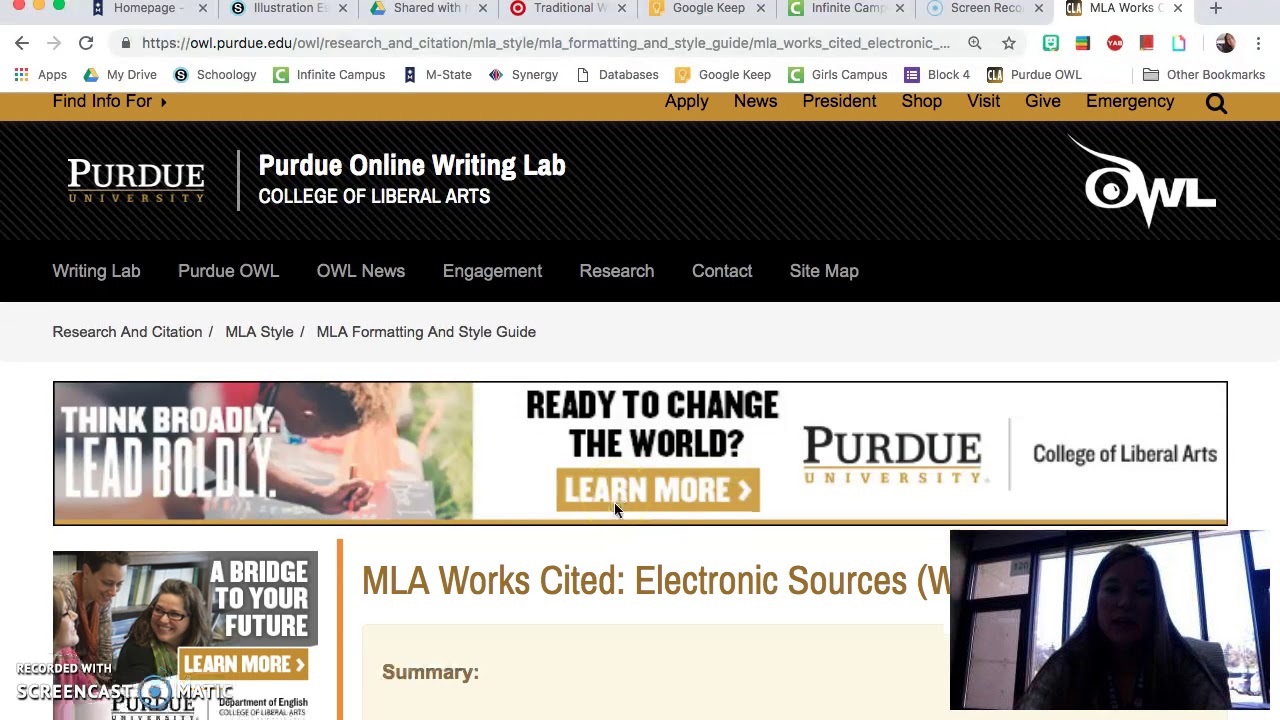Open the Visit link
The width and height of the screenshot is (1280, 720).
(983, 101)
